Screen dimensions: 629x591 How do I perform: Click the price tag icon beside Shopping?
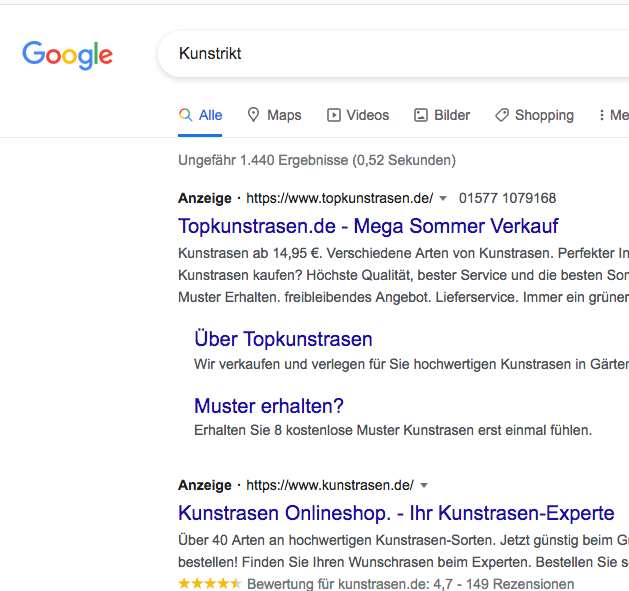(502, 115)
